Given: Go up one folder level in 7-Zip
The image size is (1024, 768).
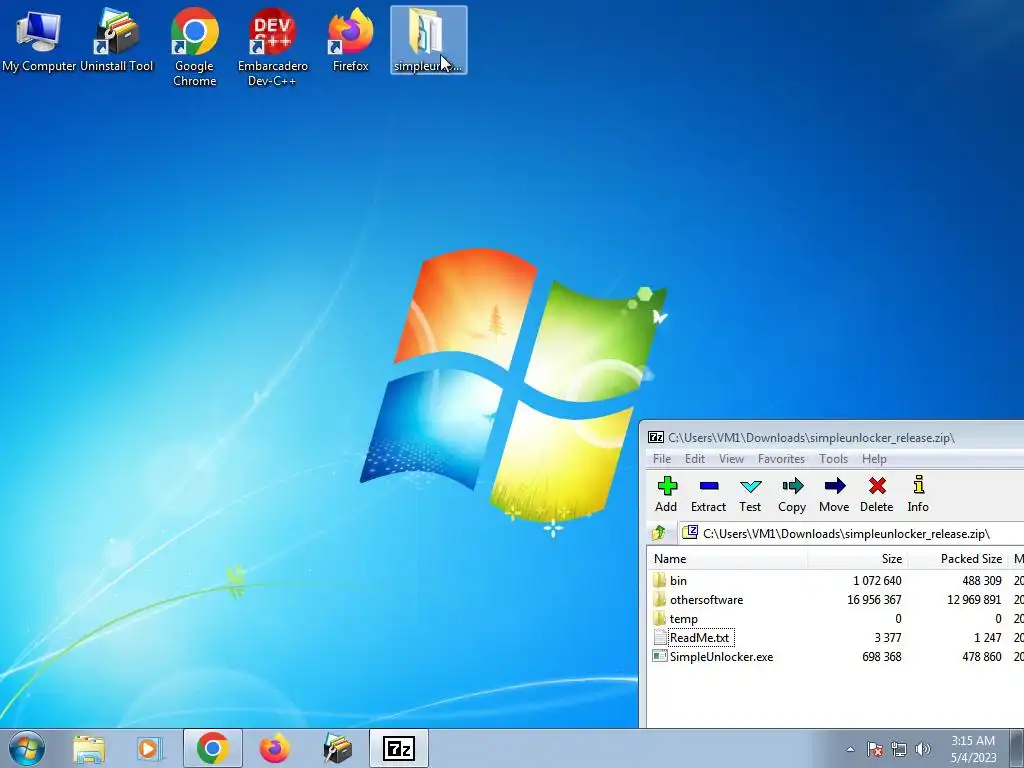Looking at the screenshot, I should [x=659, y=534].
